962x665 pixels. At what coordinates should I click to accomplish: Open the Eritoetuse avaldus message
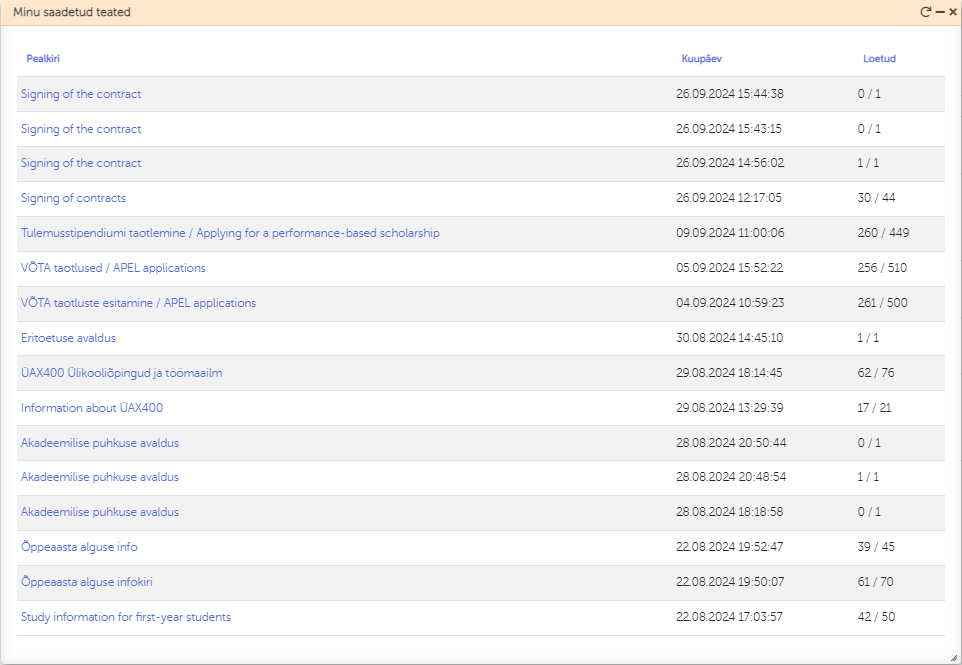(68, 338)
